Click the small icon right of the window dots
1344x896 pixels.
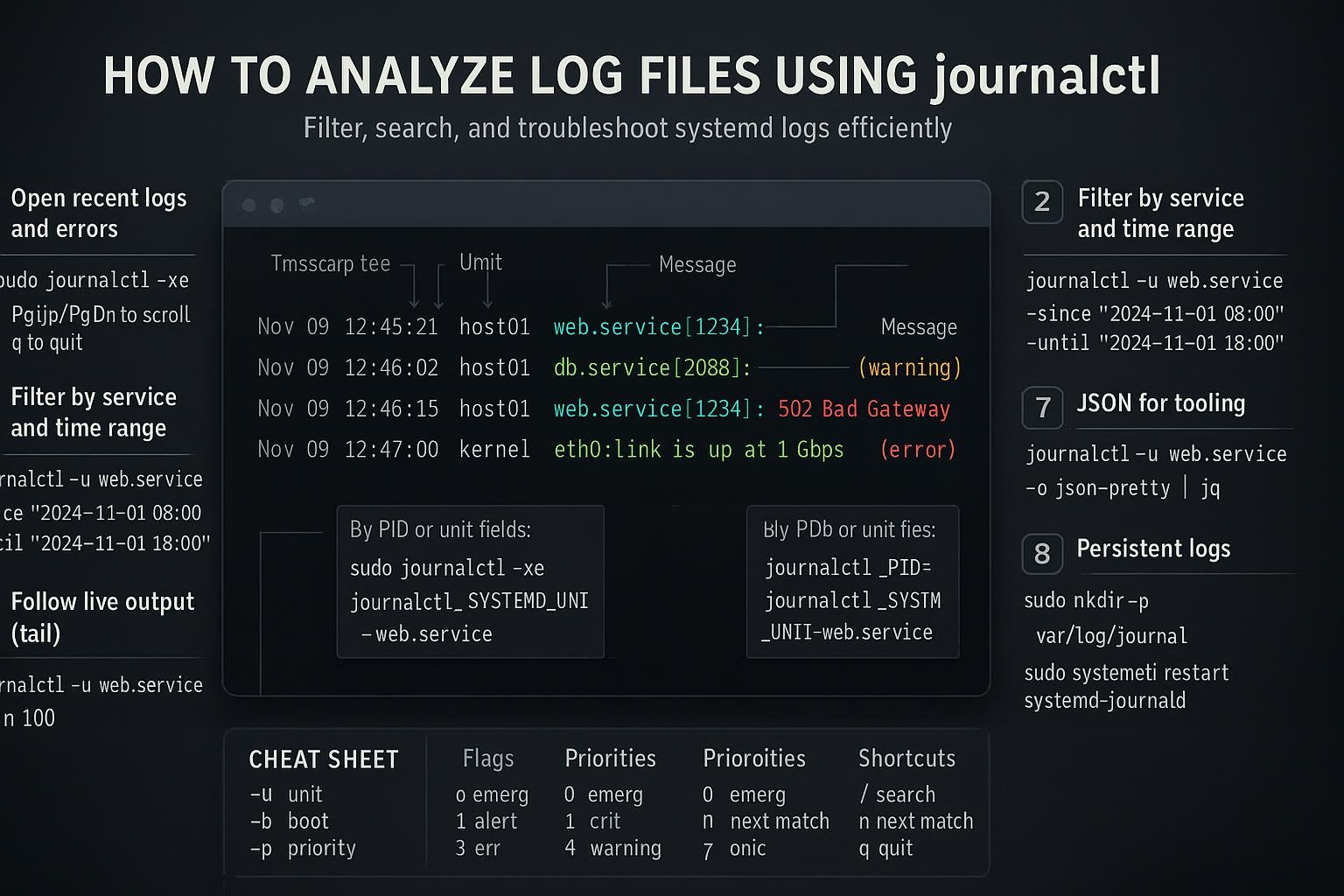[305, 203]
